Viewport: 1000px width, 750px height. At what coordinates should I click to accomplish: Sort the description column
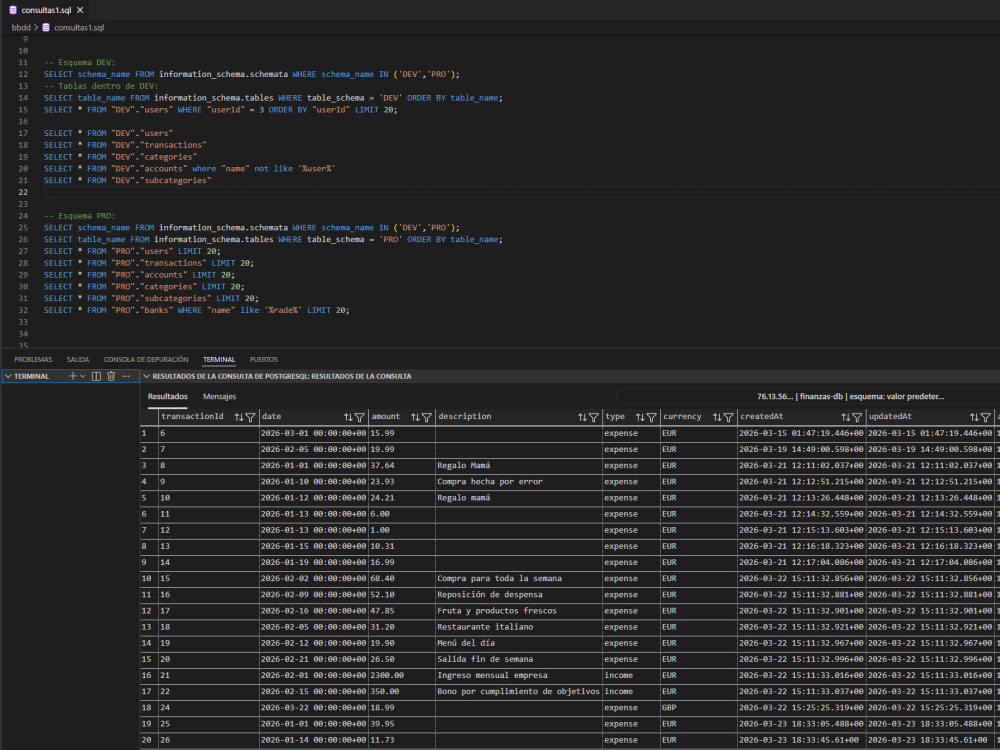click(582, 417)
